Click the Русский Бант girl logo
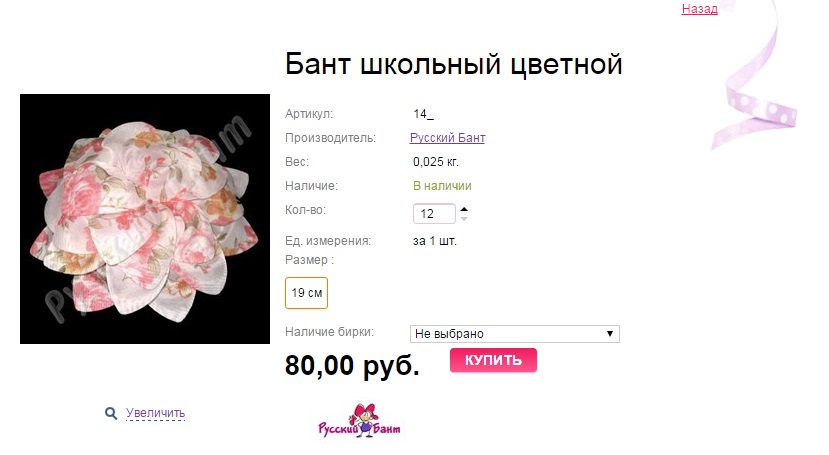Image resolution: width=829 pixels, height=455 pixels. coord(359,421)
